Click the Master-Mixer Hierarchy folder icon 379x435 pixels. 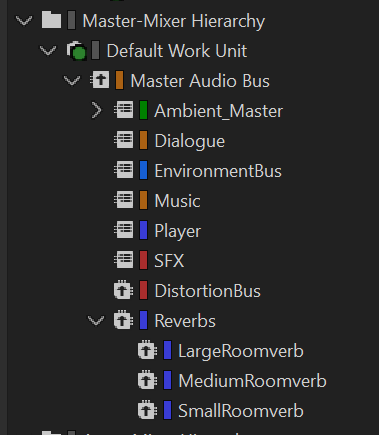pos(51,20)
